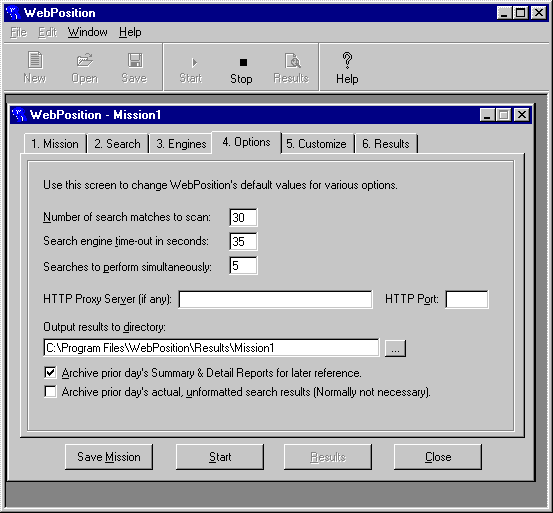Open the Help menu
This screenshot has width=553, height=513.
pyautogui.click(x=130, y=32)
